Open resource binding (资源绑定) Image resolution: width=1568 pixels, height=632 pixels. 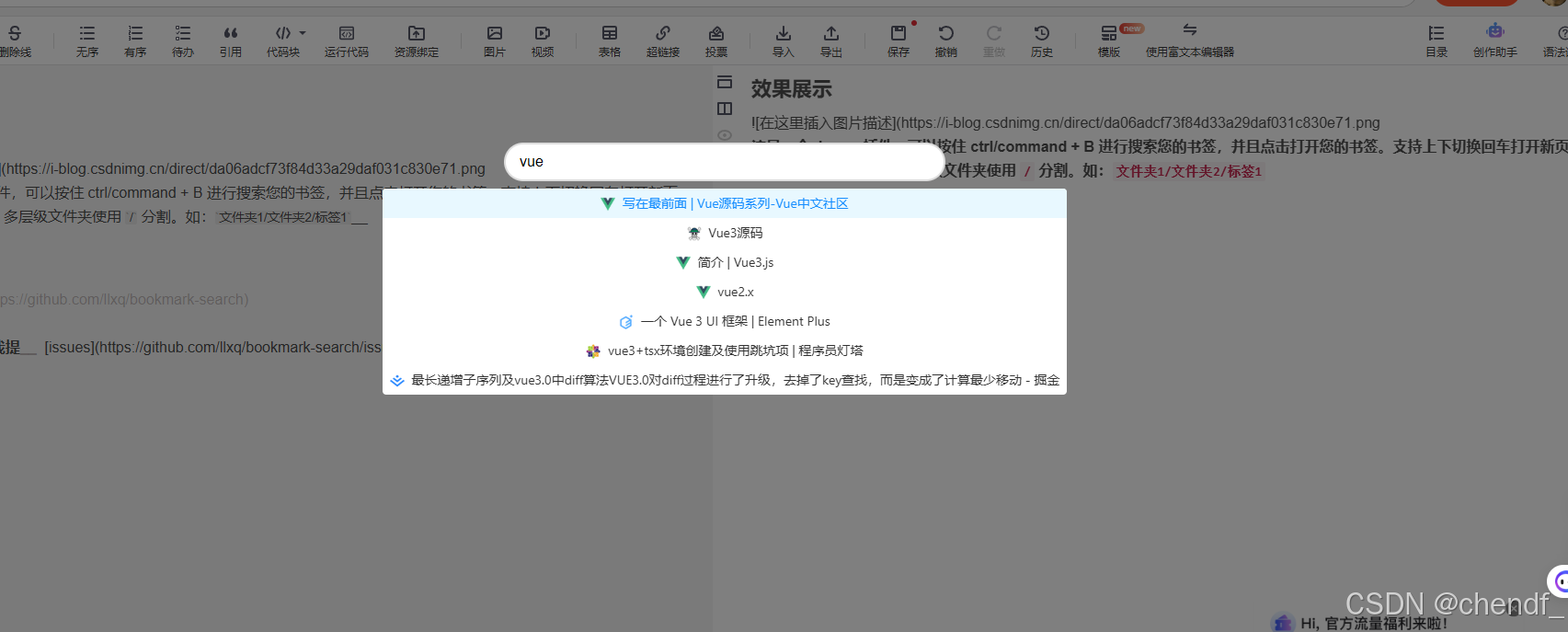(x=417, y=41)
